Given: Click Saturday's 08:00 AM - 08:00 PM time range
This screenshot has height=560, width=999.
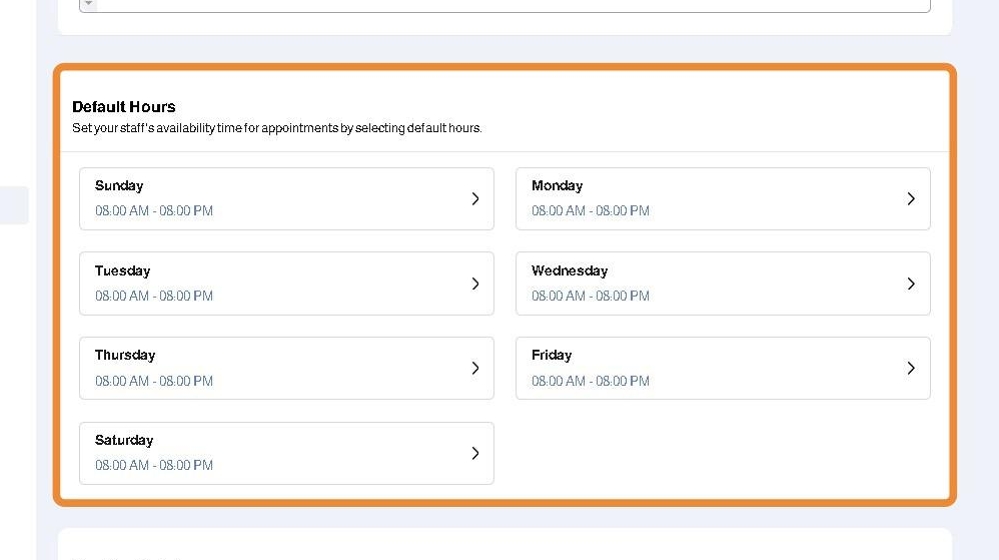Looking at the screenshot, I should [x=154, y=465].
